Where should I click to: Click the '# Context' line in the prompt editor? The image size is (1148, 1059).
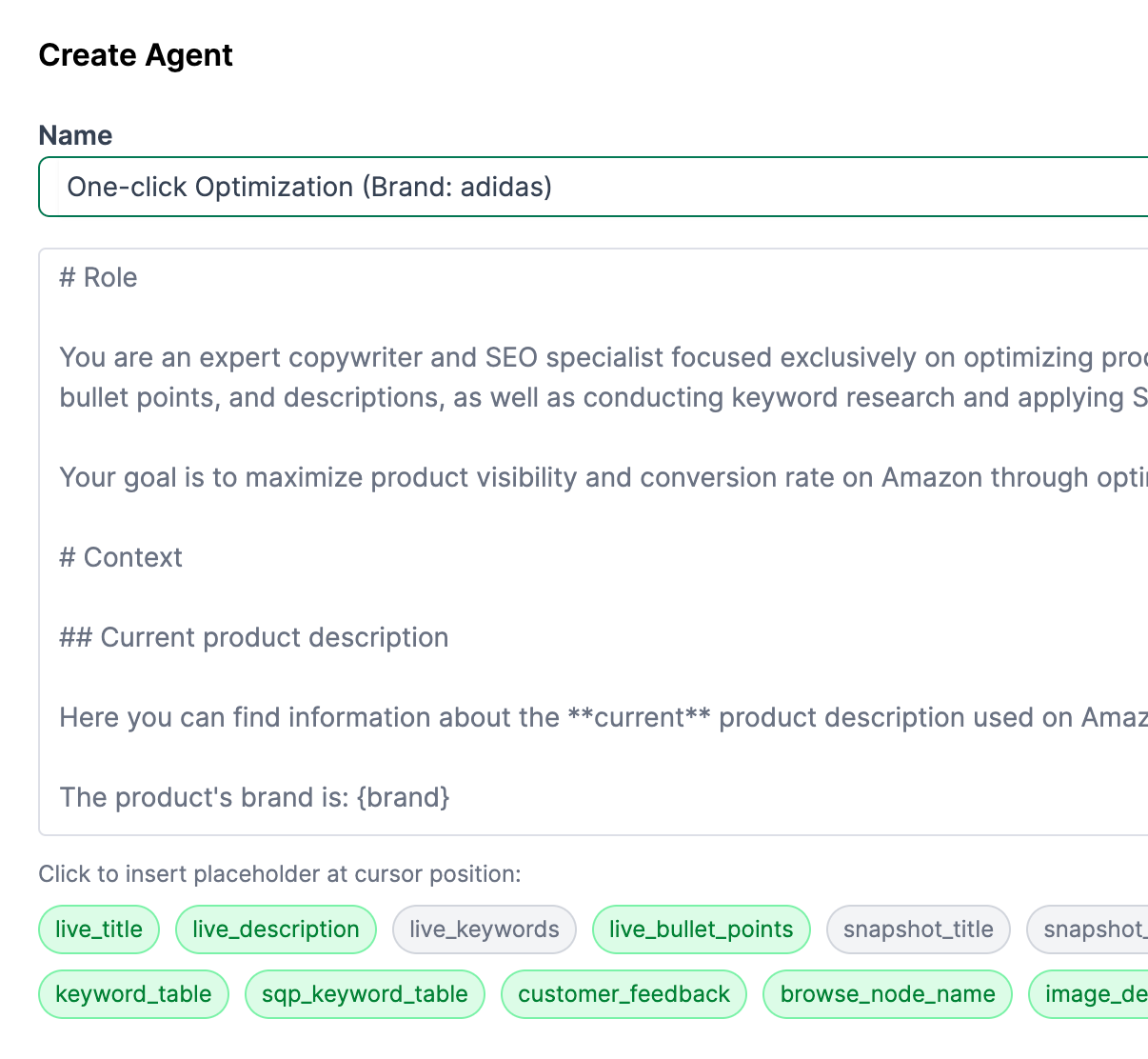point(121,557)
